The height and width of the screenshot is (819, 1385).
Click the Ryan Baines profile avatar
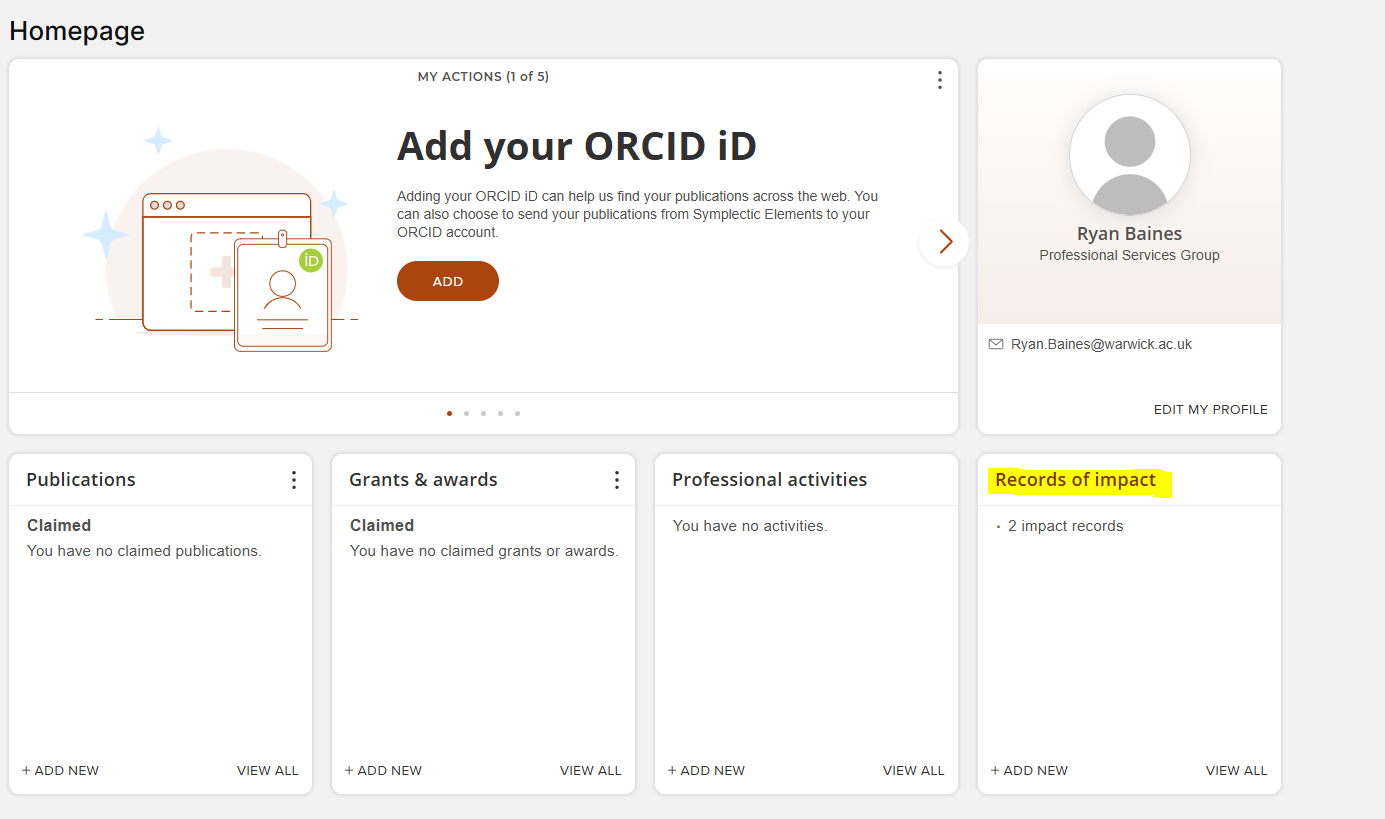coord(1129,155)
